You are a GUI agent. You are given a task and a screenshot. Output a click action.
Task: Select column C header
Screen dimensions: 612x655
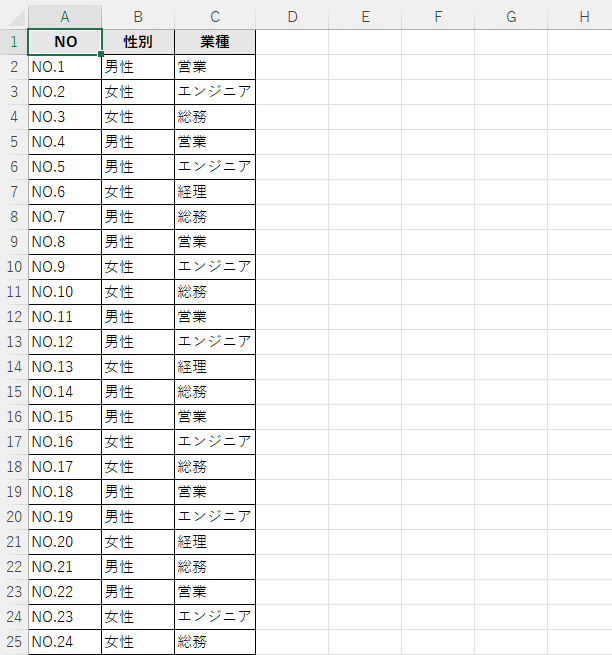(x=215, y=17)
